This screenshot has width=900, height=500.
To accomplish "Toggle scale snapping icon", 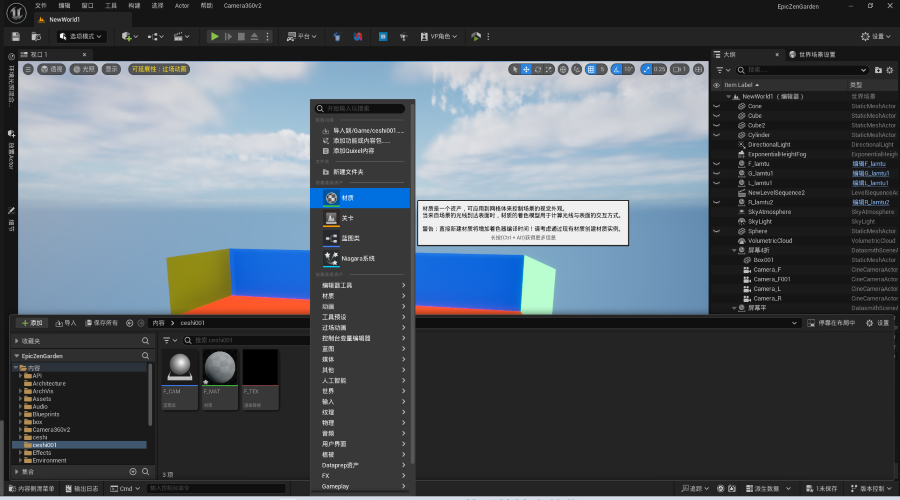I will tap(647, 69).
